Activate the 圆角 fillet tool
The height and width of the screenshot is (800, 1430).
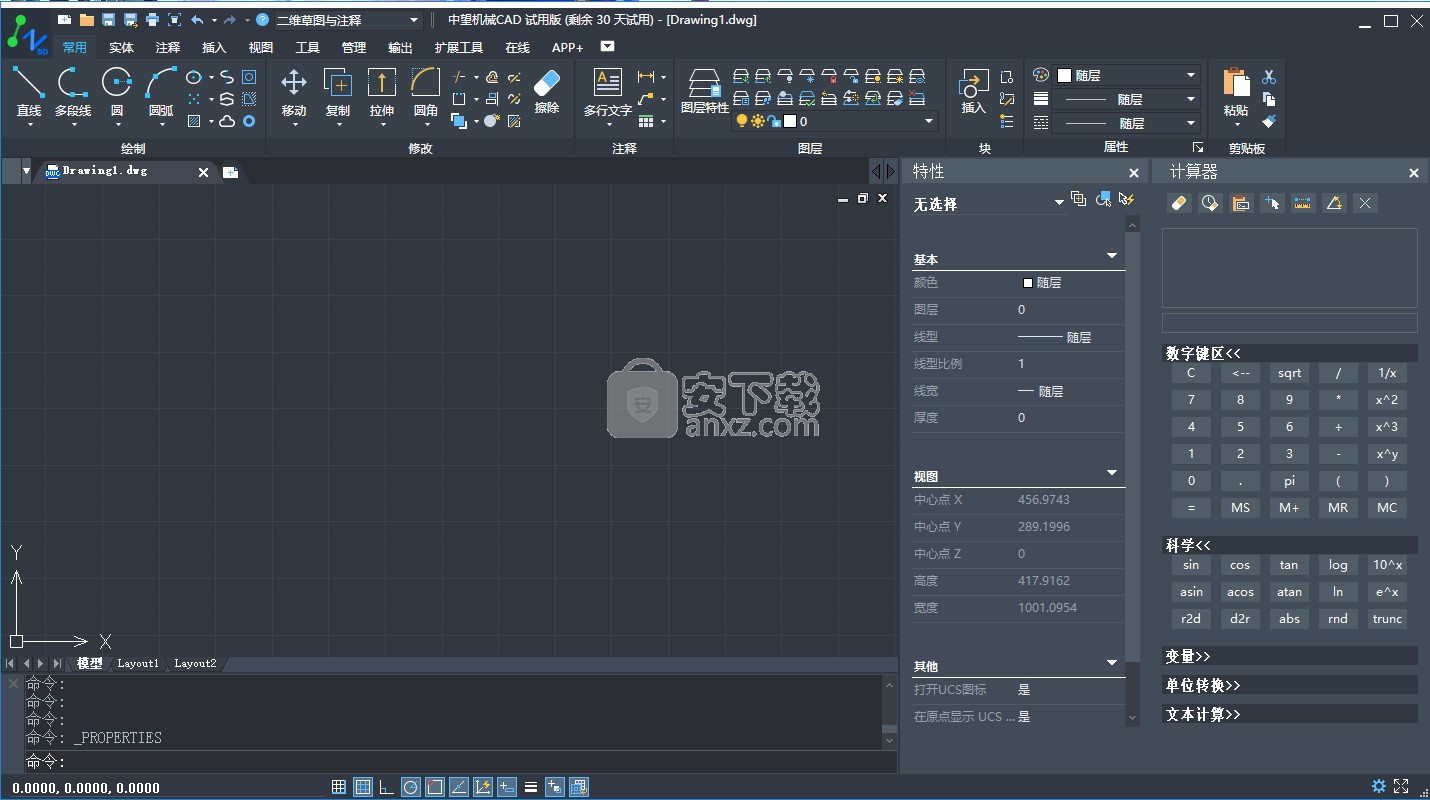click(x=426, y=92)
